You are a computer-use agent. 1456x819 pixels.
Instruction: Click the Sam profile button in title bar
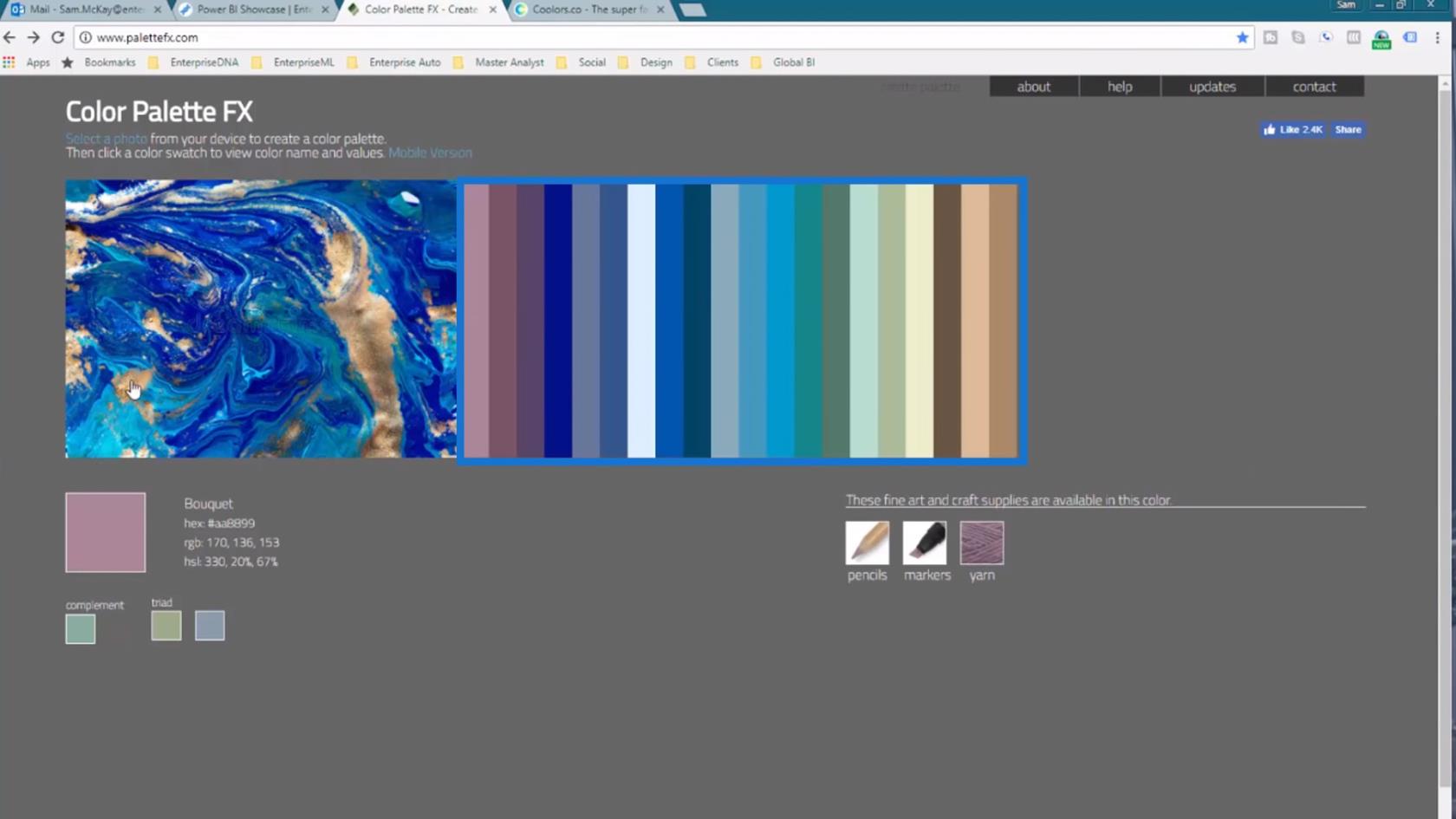(1346, 5)
